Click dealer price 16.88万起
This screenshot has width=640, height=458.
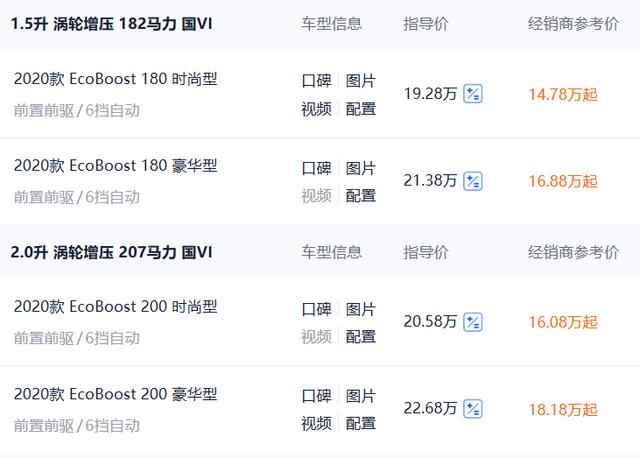[x=563, y=181]
